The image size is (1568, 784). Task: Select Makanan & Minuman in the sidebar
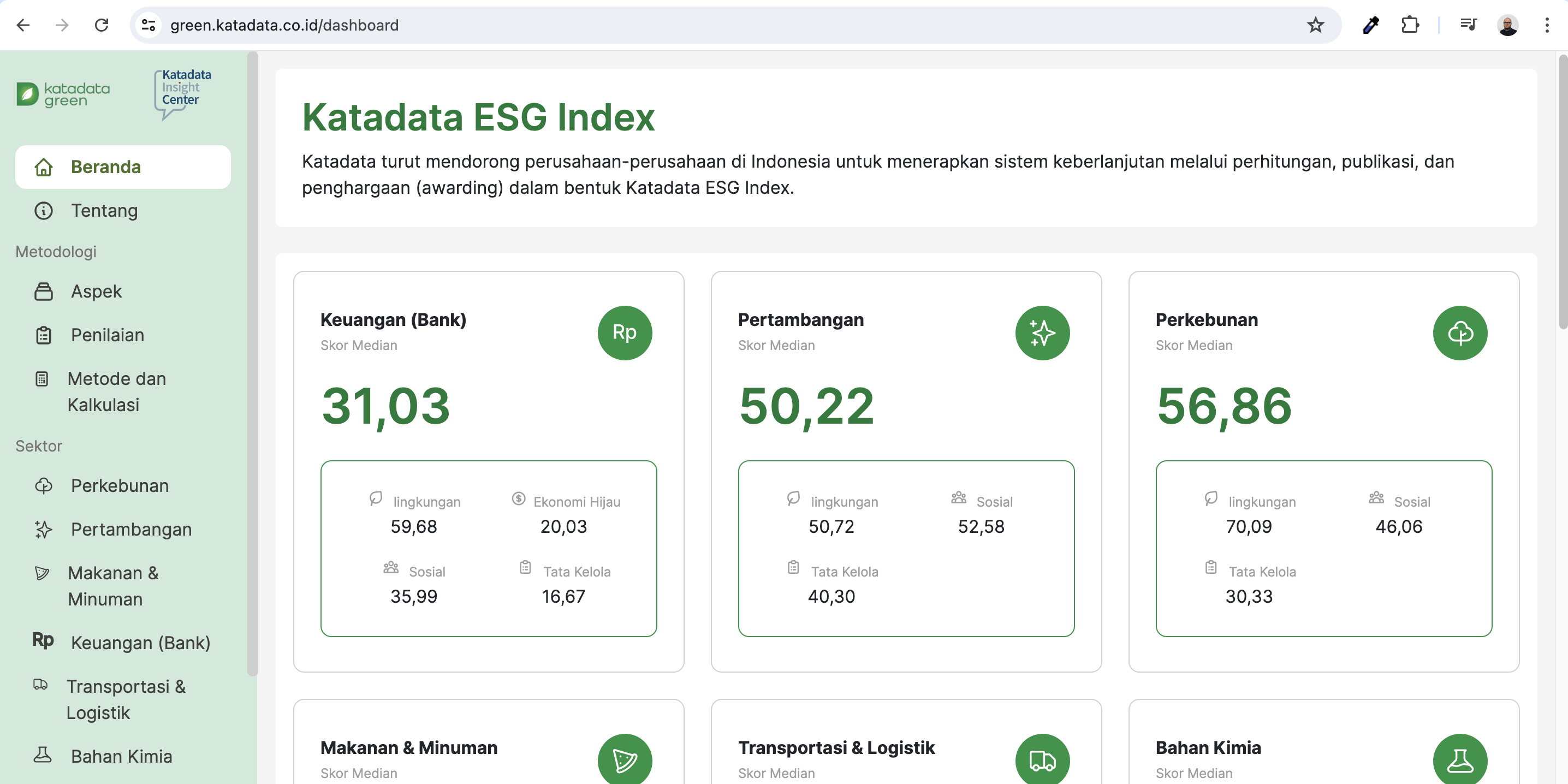[x=123, y=586]
